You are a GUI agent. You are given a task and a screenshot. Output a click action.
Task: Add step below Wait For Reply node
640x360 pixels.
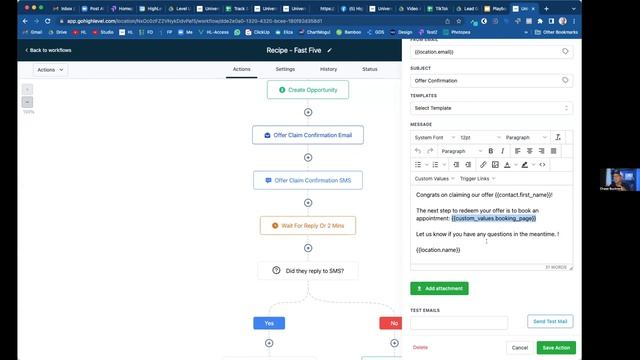[x=308, y=248]
